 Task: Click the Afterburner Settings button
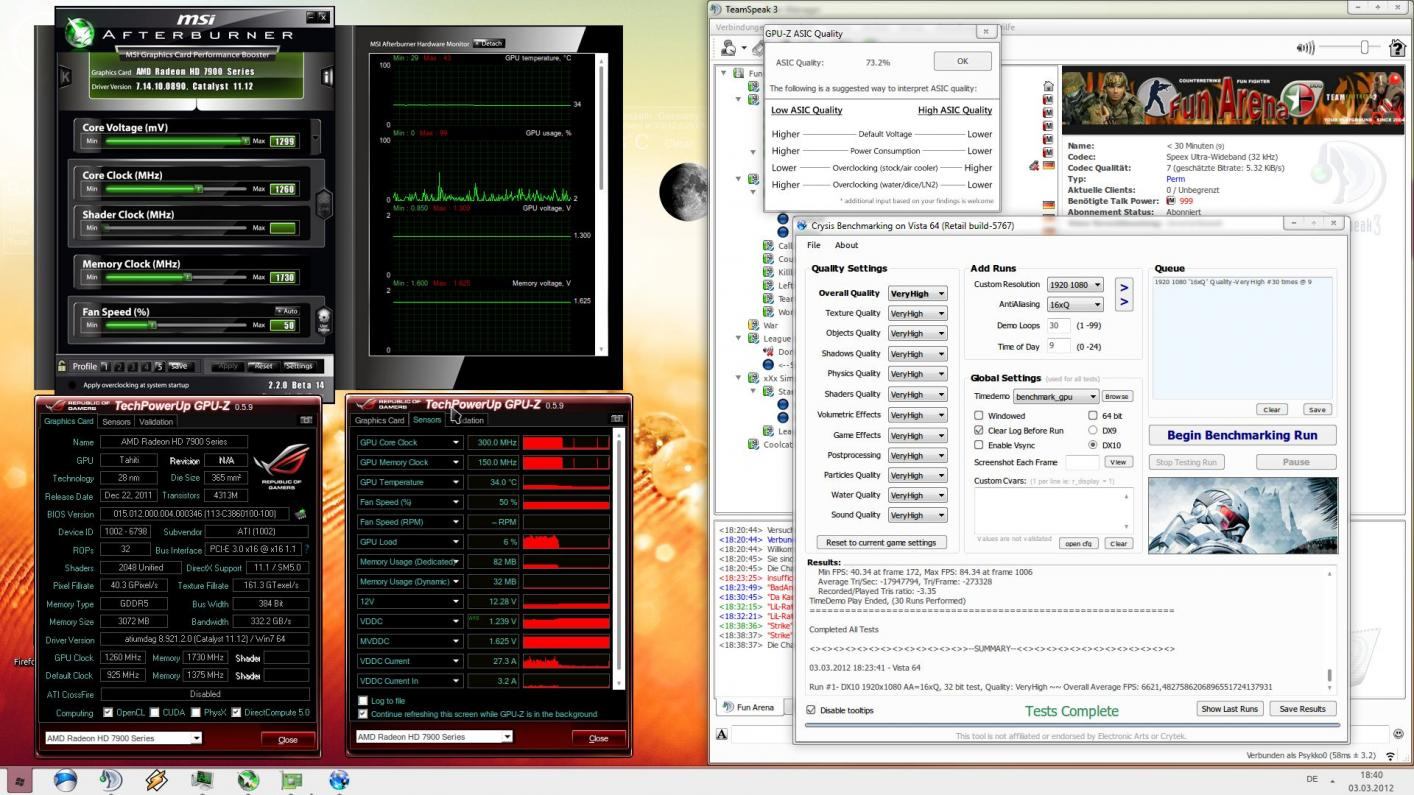[x=298, y=366]
